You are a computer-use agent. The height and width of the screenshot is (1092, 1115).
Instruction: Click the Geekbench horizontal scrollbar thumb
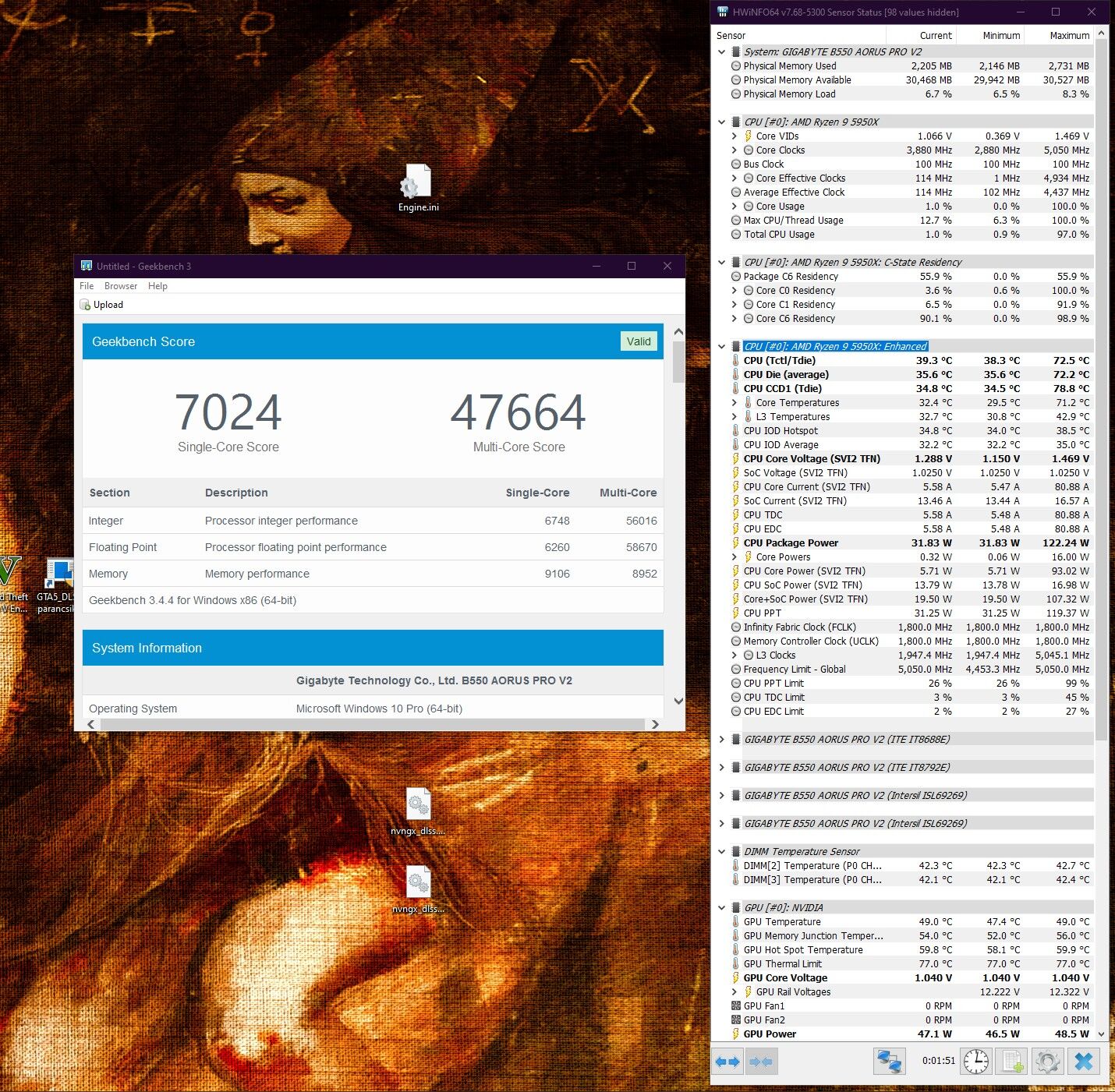(373, 724)
